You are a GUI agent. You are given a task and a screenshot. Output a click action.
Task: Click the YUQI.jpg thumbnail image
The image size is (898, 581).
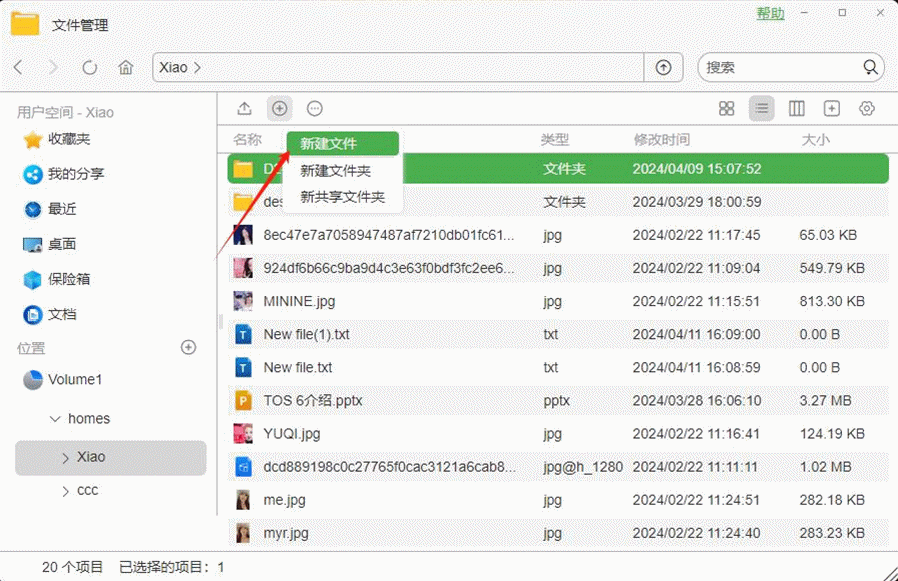click(243, 434)
